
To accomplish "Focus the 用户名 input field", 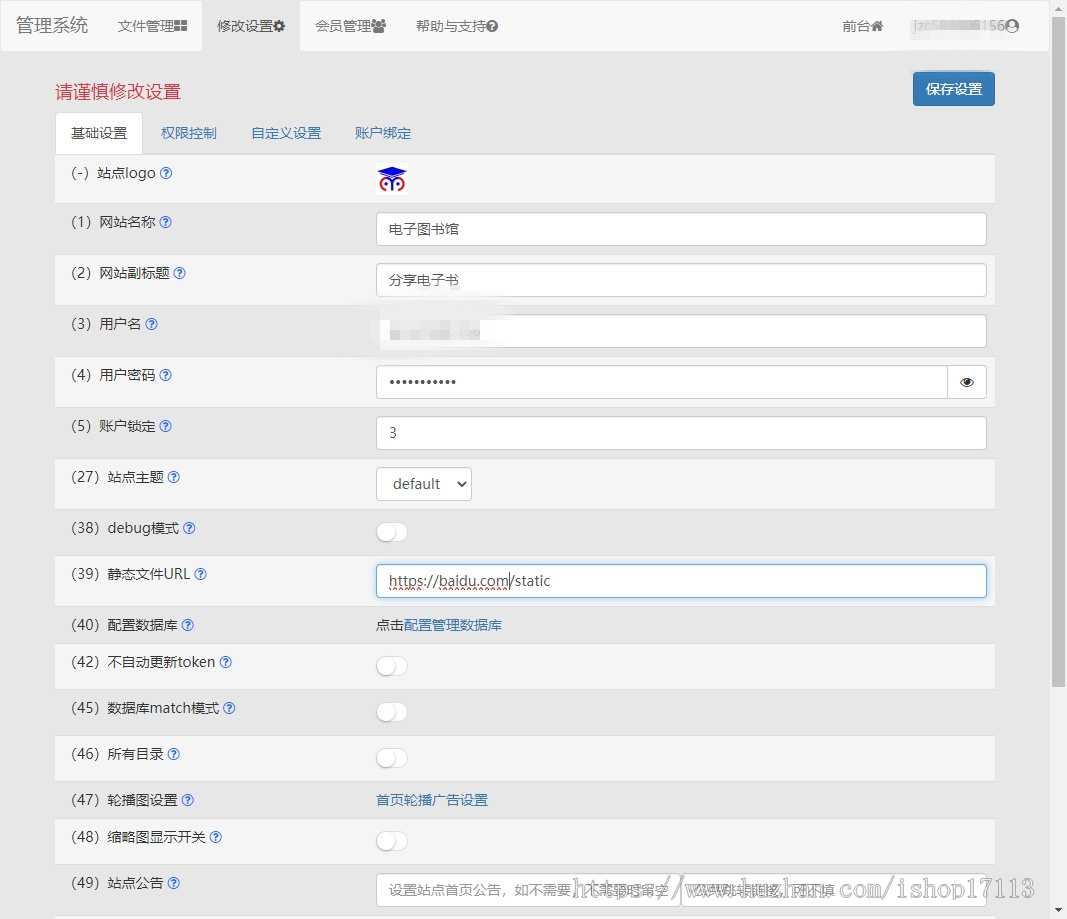I will point(681,331).
